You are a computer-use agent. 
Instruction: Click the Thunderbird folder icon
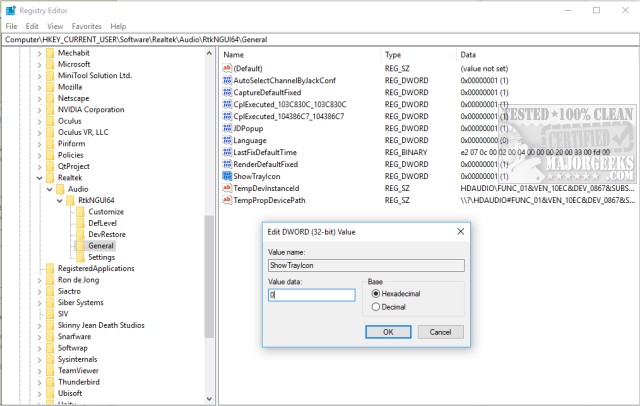pyautogui.click(x=50, y=382)
